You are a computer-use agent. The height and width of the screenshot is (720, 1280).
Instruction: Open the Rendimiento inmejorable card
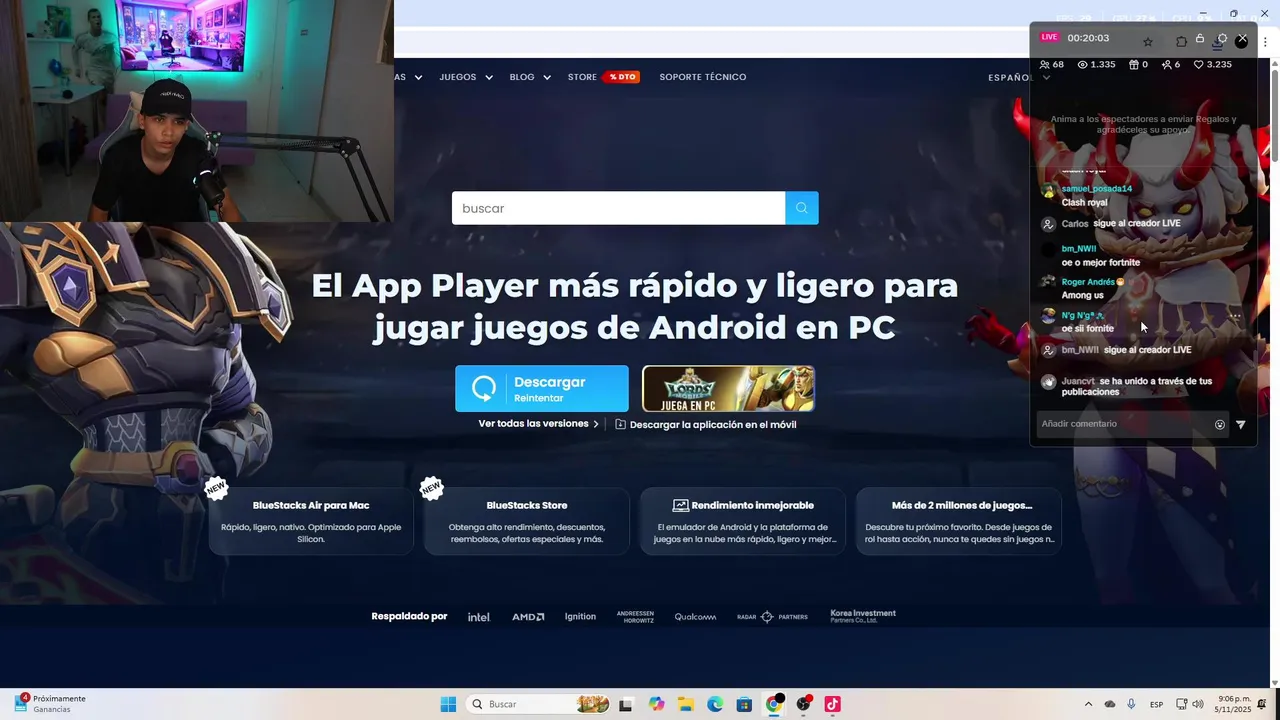pos(743,521)
